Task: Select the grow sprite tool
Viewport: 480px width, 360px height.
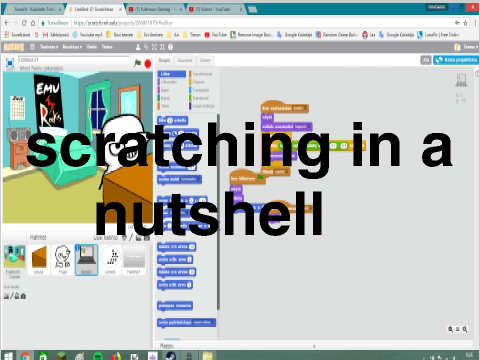Action: (x=154, y=47)
